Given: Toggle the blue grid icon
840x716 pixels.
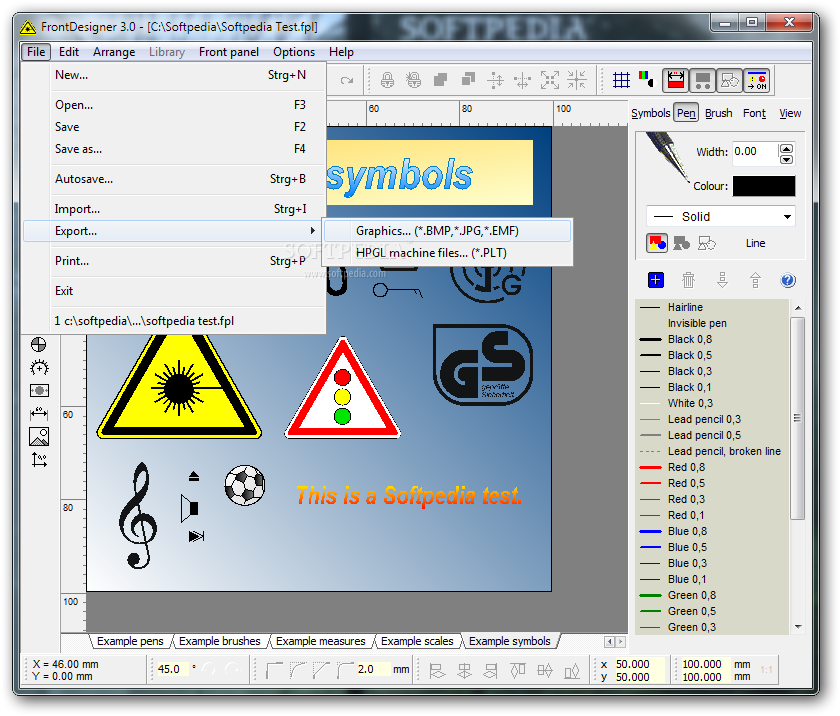Looking at the screenshot, I should point(621,80).
